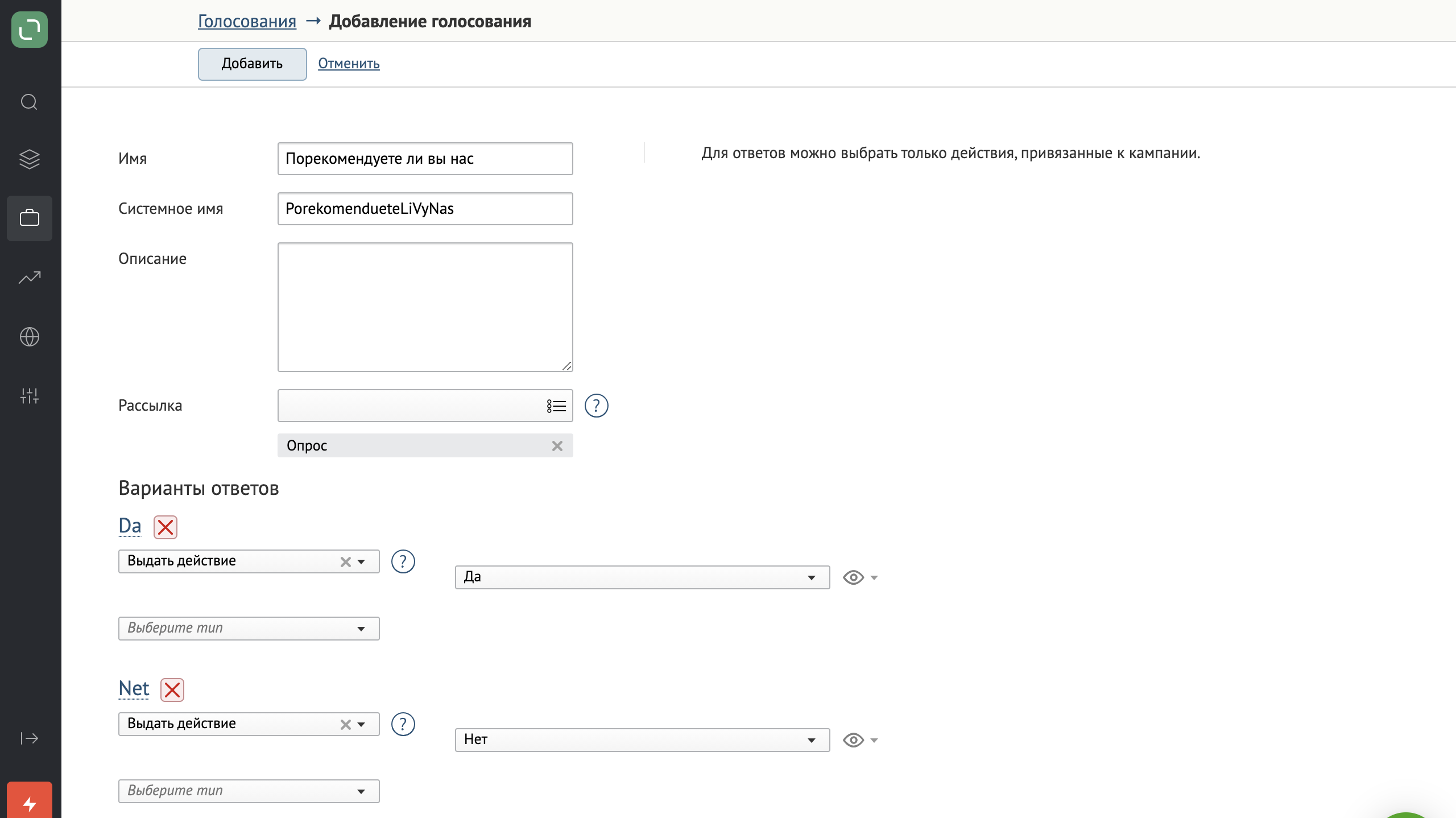Screen dimensions: 1456x818
Task: Expand eye options arrow beside Нет
Action: coord(874,741)
